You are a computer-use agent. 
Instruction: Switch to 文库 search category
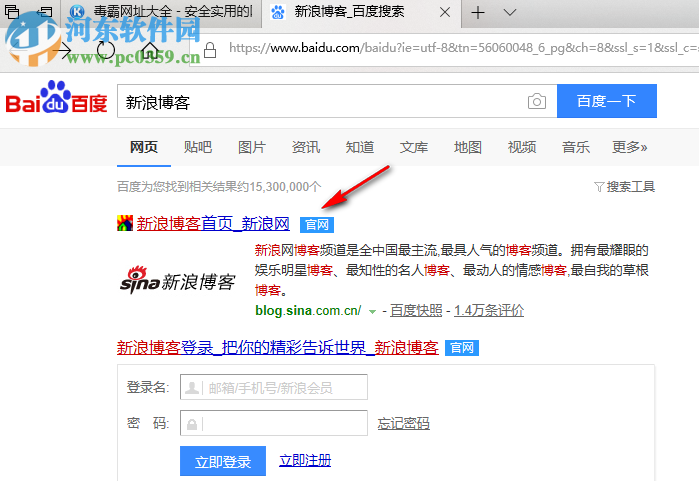[x=414, y=147]
